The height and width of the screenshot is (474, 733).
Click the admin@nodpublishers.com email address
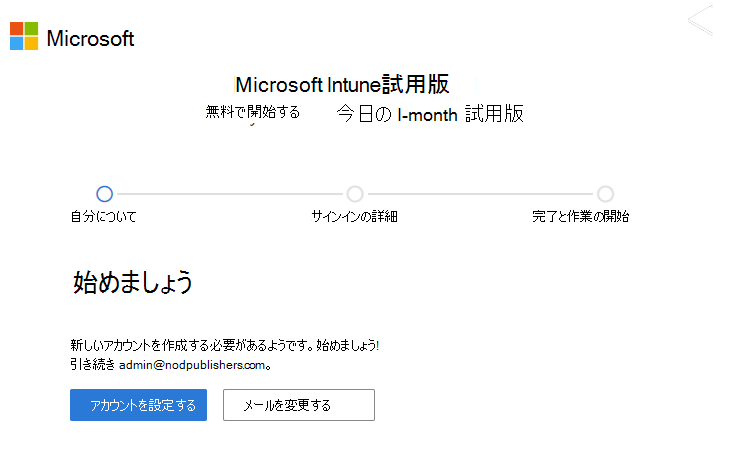tap(196, 365)
